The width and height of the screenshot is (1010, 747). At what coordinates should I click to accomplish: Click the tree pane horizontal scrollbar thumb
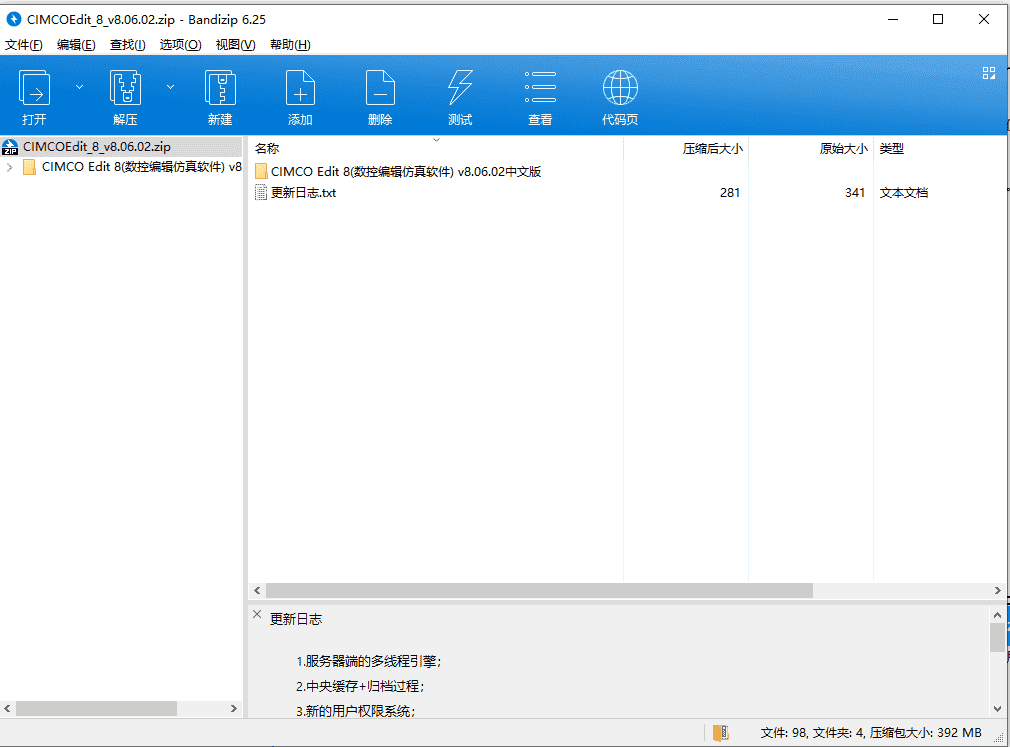97,708
